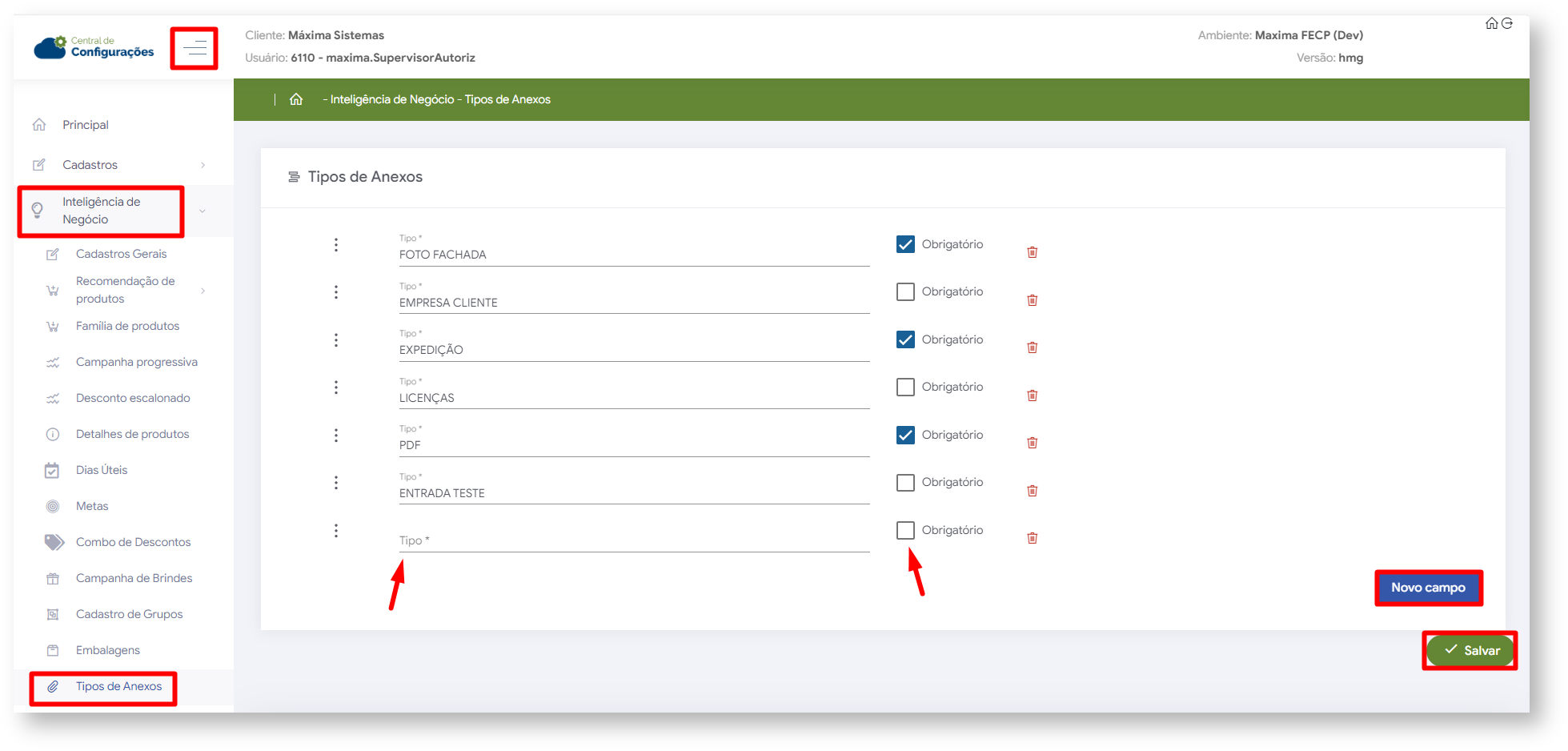Image resolution: width=1568 pixels, height=751 pixels.
Task: Save changes with the Salvar button
Action: tap(1470, 650)
